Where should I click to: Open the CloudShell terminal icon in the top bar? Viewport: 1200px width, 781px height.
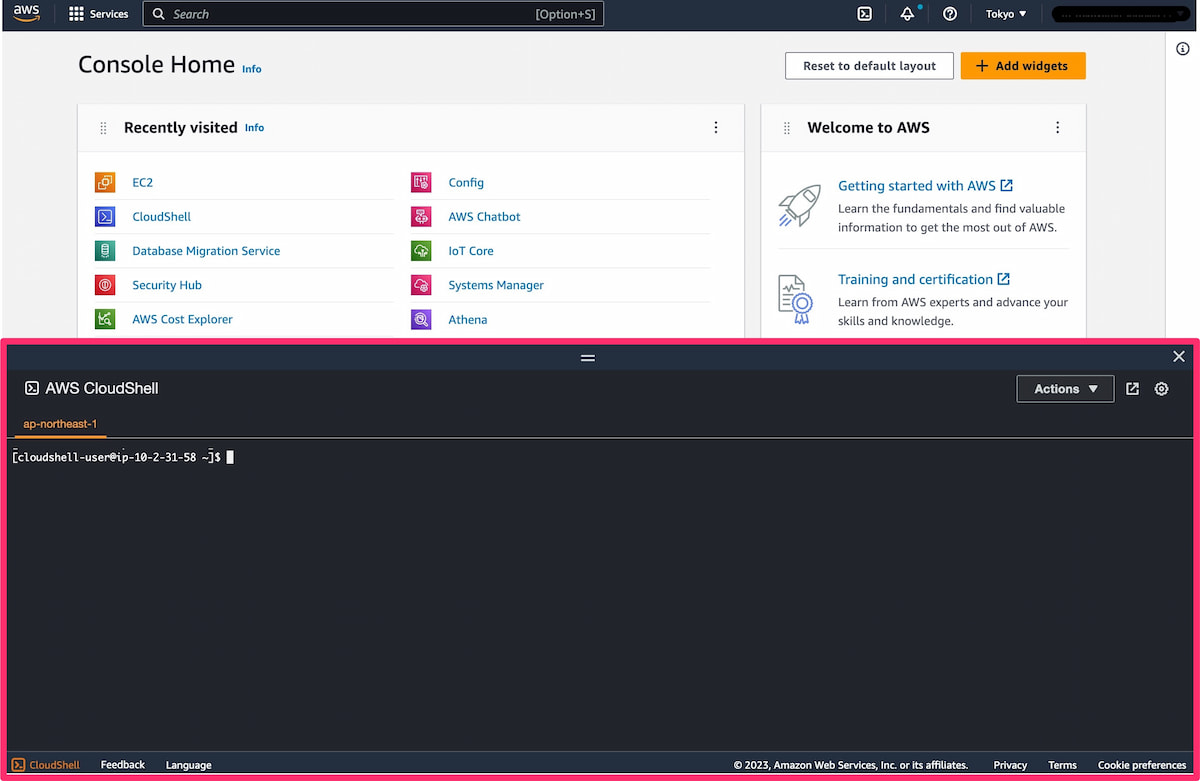point(864,14)
